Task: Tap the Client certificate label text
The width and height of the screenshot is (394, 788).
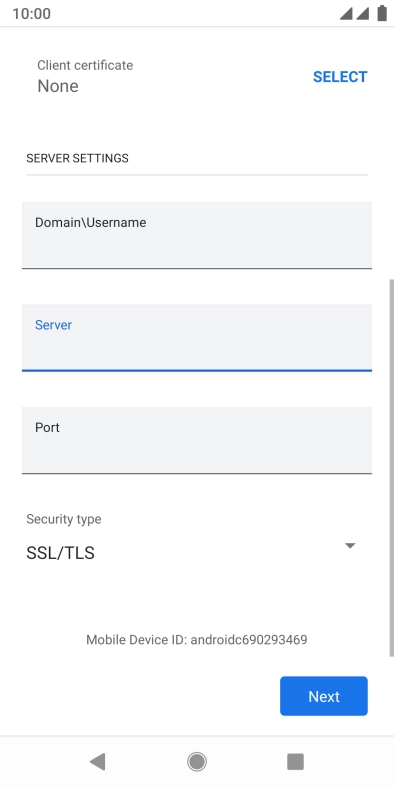Action: pyautogui.click(x=85, y=65)
